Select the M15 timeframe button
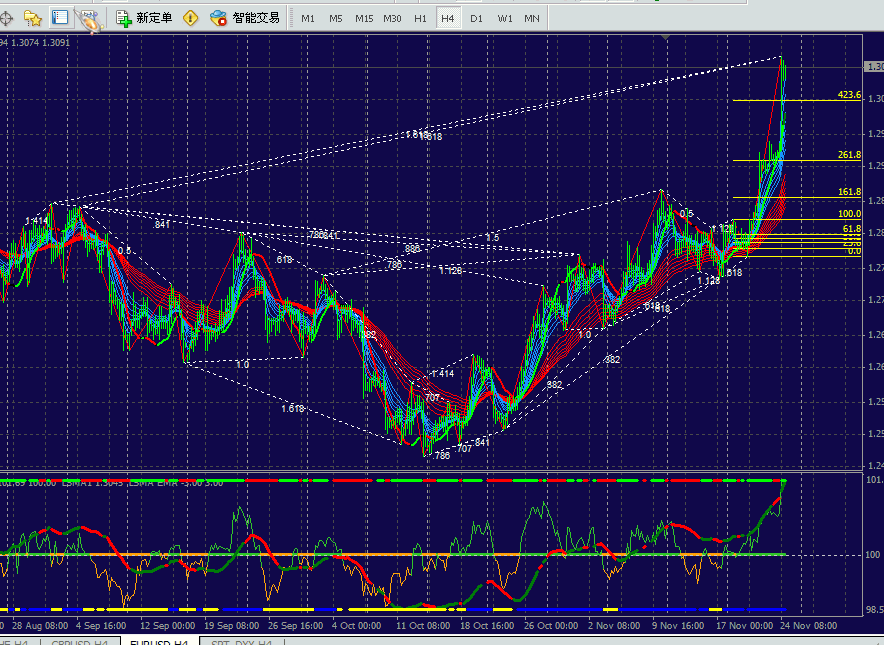 [364, 19]
